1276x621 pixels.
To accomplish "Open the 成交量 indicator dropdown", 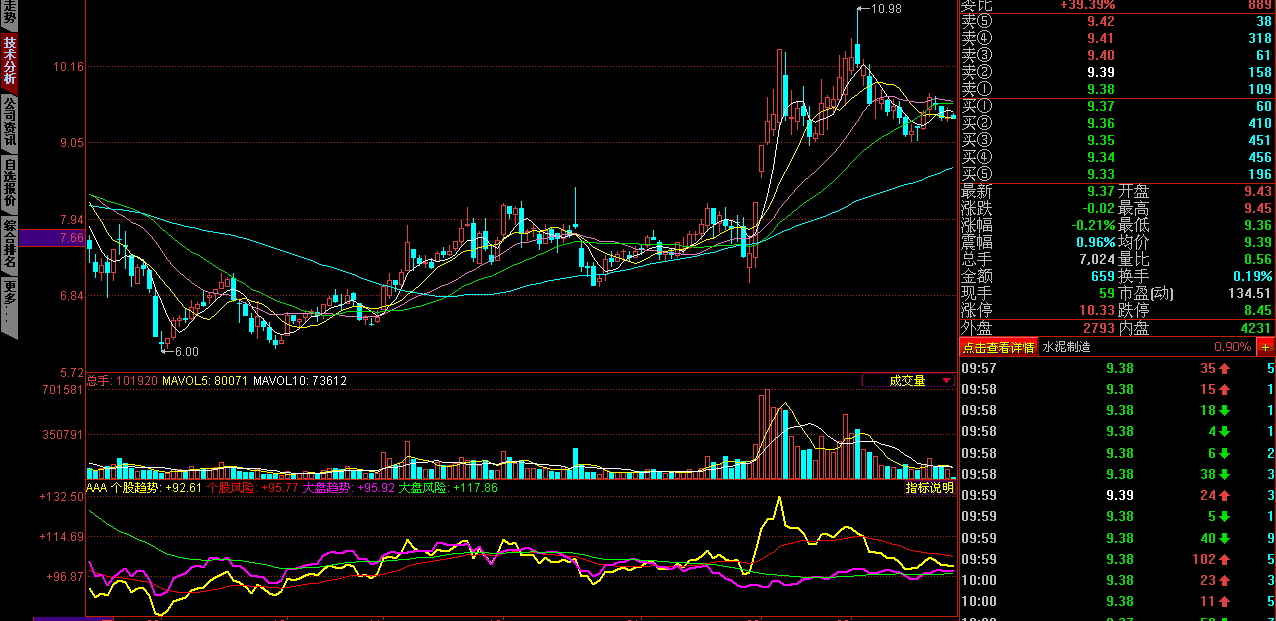I will pyautogui.click(x=908, y=380).
